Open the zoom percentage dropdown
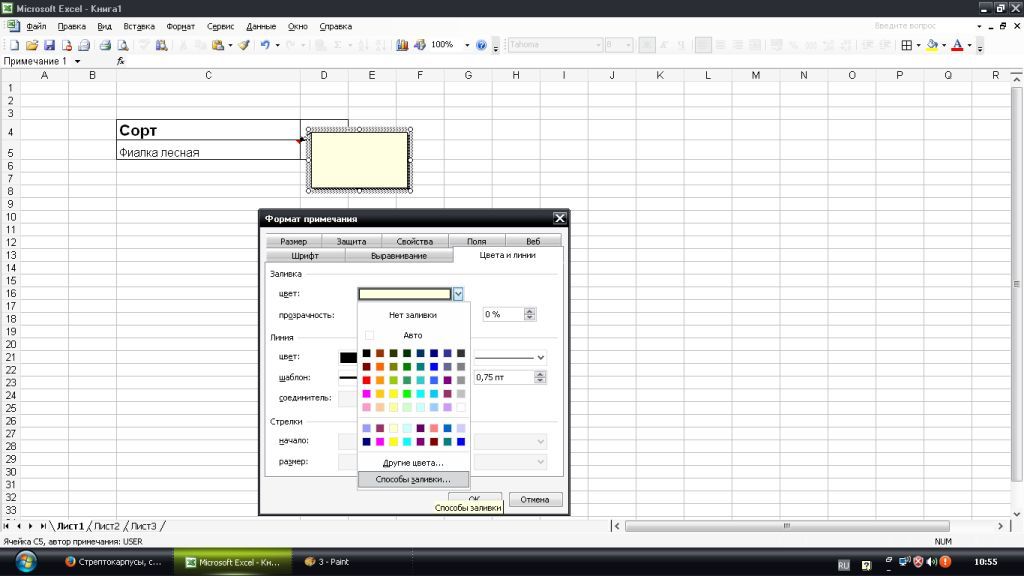The width and height of the screenshot is (1024, 576). point(467,45)
